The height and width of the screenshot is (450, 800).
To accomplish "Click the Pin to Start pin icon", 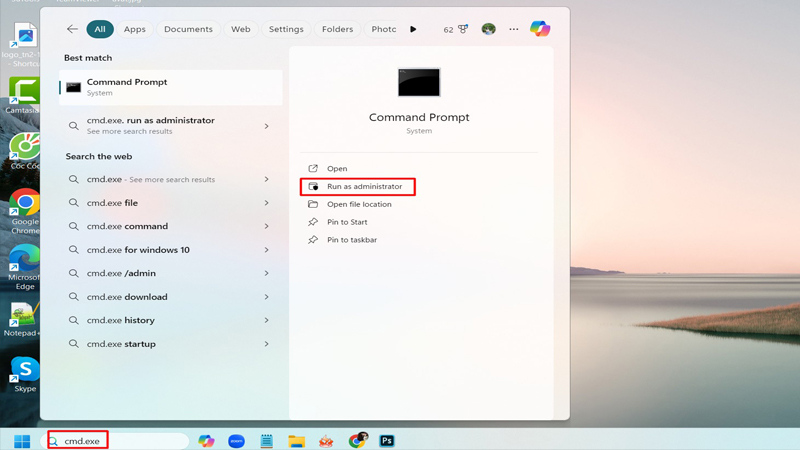I will 313,222.
